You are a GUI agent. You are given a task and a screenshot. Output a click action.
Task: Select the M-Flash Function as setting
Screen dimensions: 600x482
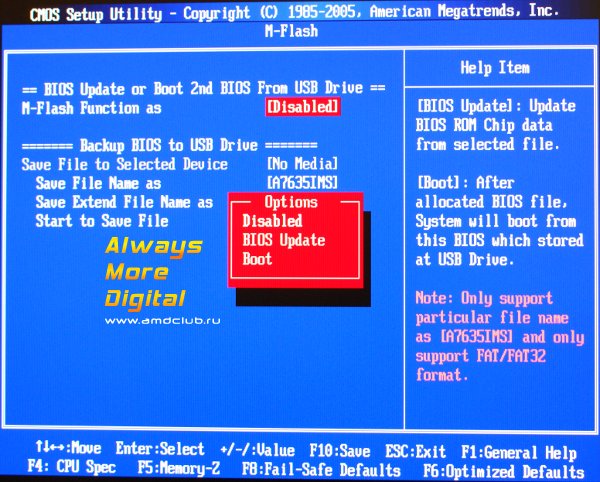[x=92, y=107]
